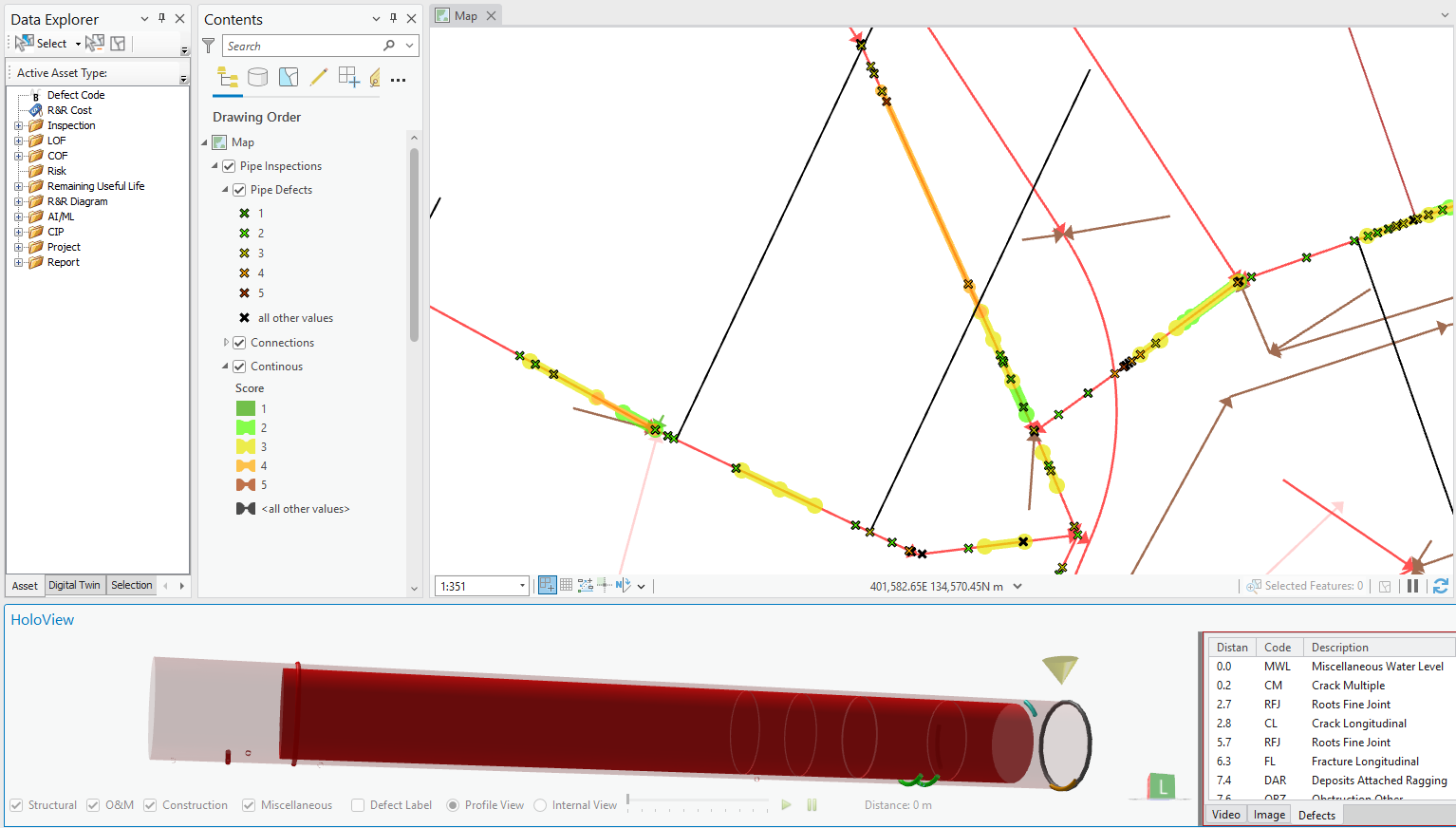This screenshot has height=828, width=1456.
Task: Pause map drawing with the pause icon
Action: coord(1412,586)
